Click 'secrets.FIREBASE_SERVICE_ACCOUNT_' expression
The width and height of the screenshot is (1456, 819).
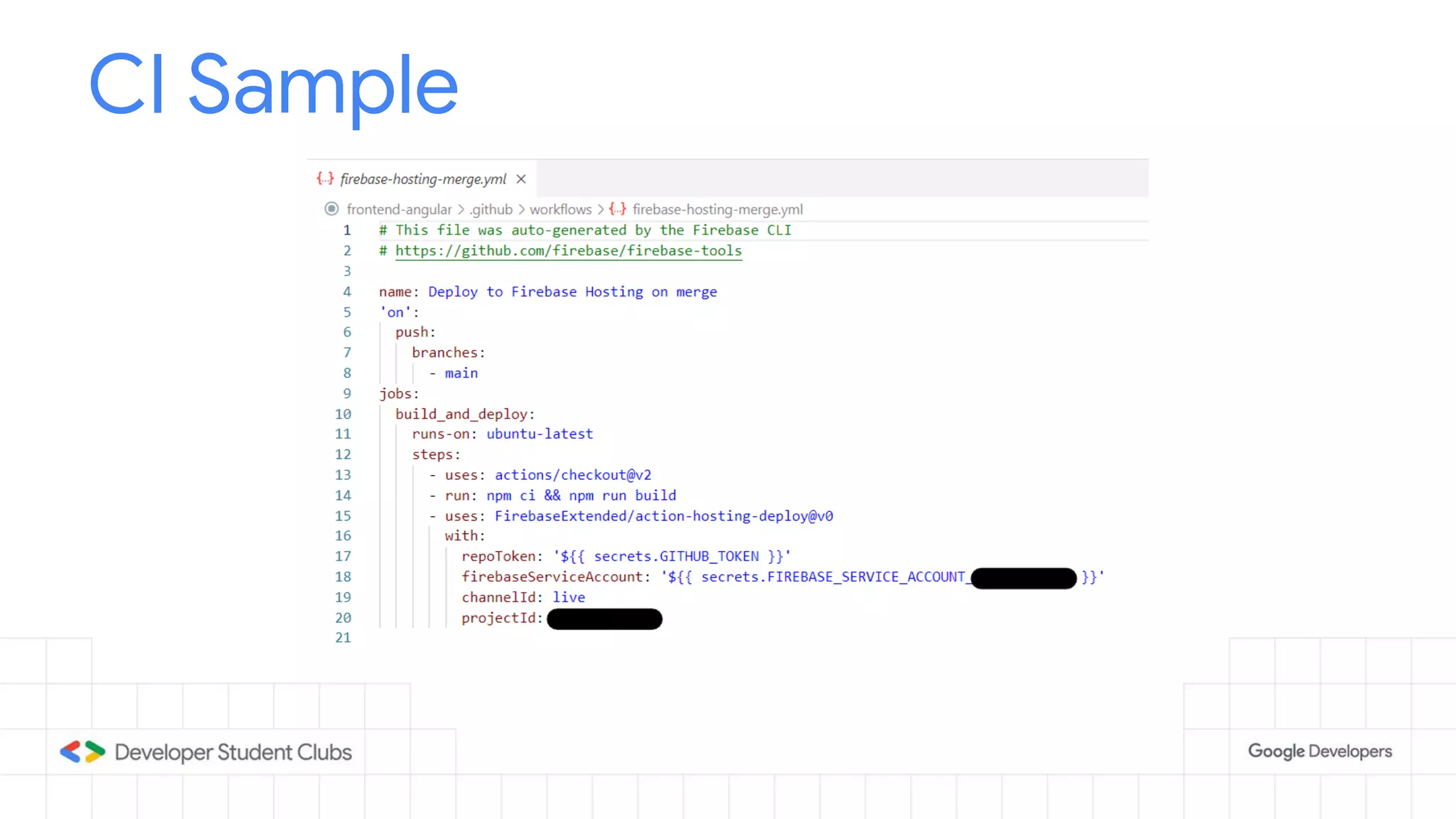[836, 577]
